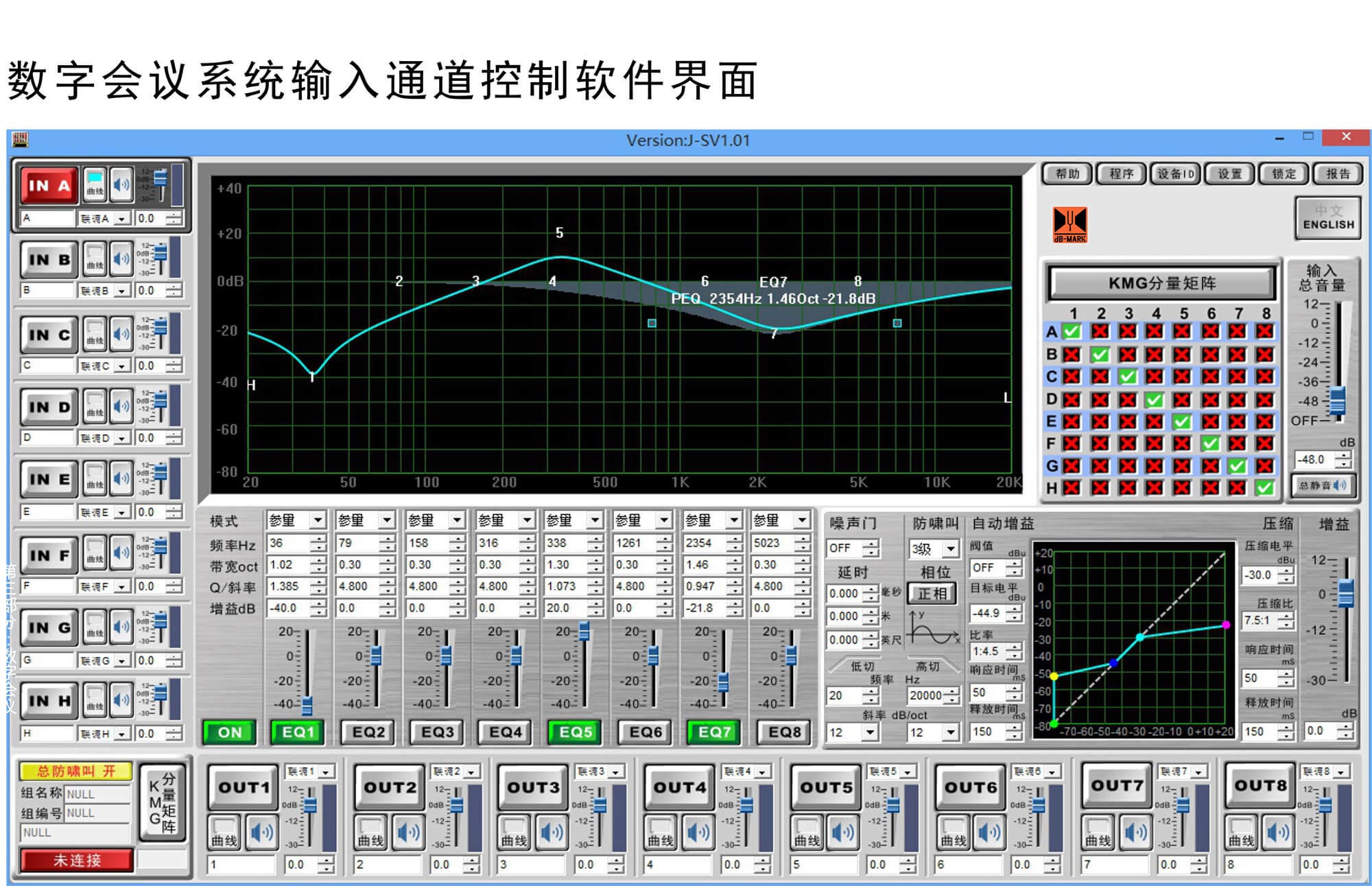Toggle matrix checkbox row A column 2
This screenshot has height=886, width=1372.
pos(1100,332)
